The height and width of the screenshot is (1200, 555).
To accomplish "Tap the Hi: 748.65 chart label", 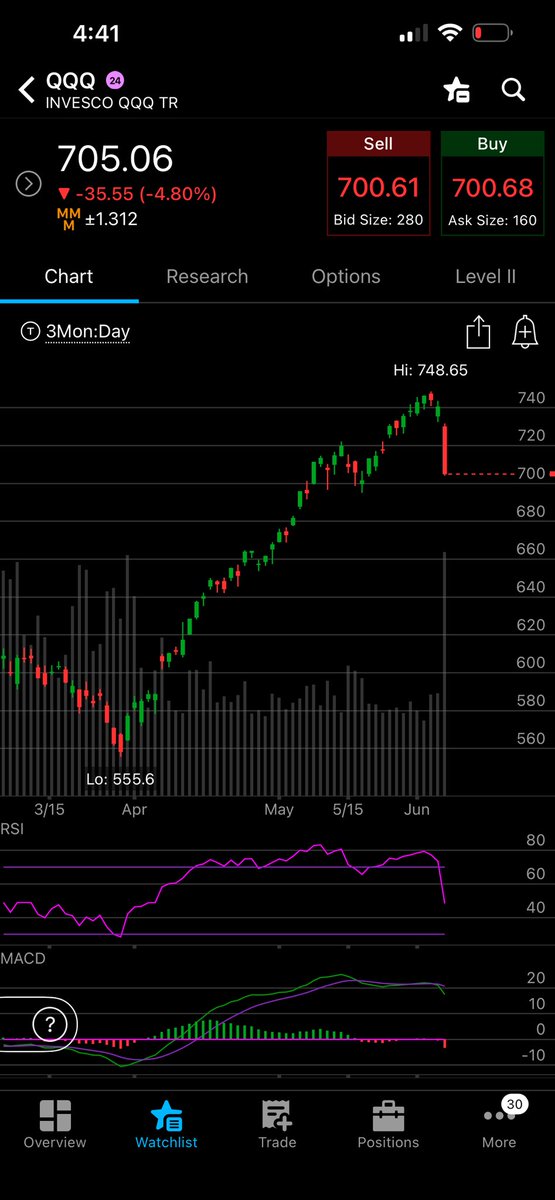I will pos(430,370).
